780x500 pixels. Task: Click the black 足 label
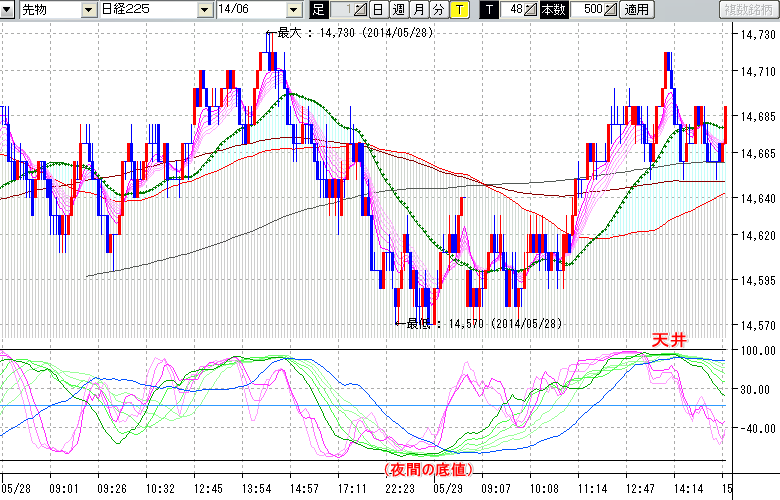[319, 10]
